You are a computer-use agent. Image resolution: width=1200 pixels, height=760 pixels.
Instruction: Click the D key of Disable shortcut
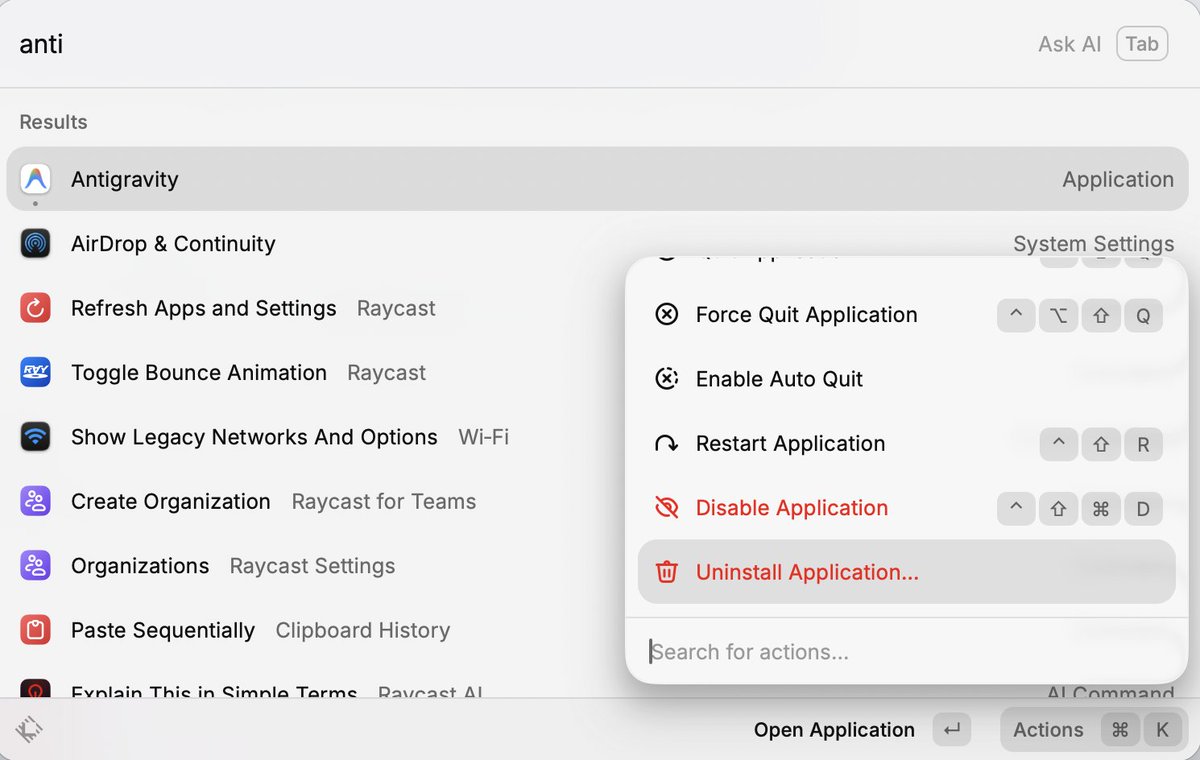click(x=1143, y=508)
